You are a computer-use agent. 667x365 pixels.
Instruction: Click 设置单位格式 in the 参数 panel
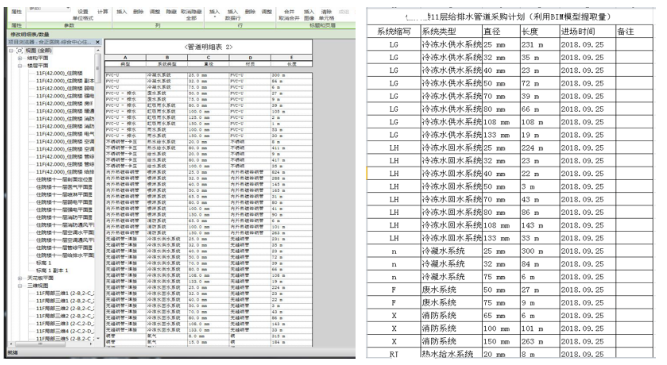click(83, 15)
